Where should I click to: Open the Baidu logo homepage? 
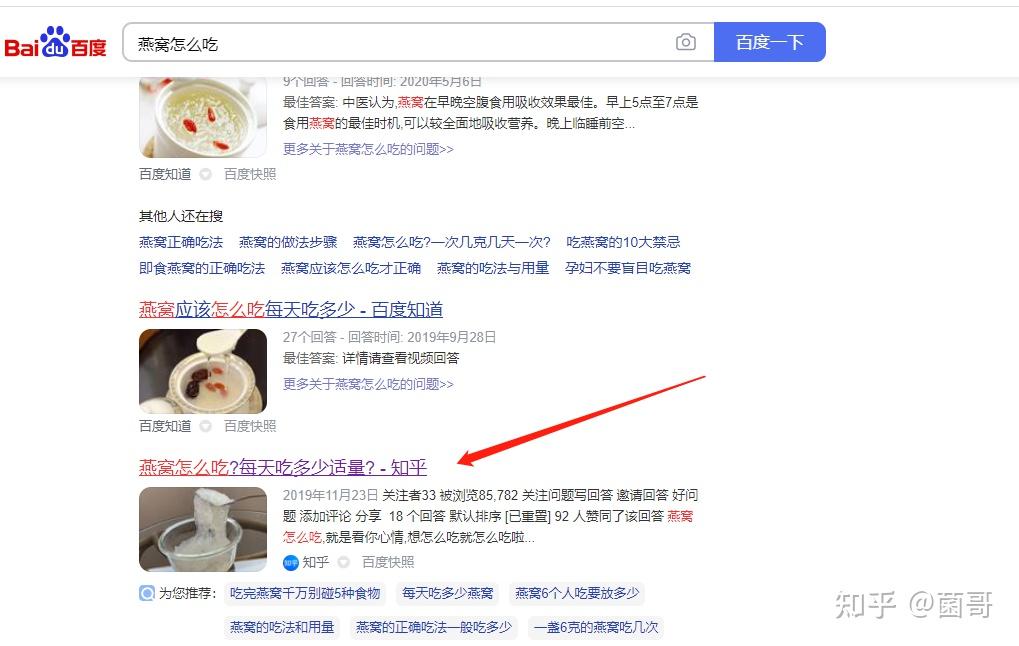click(x=55, y=43)
